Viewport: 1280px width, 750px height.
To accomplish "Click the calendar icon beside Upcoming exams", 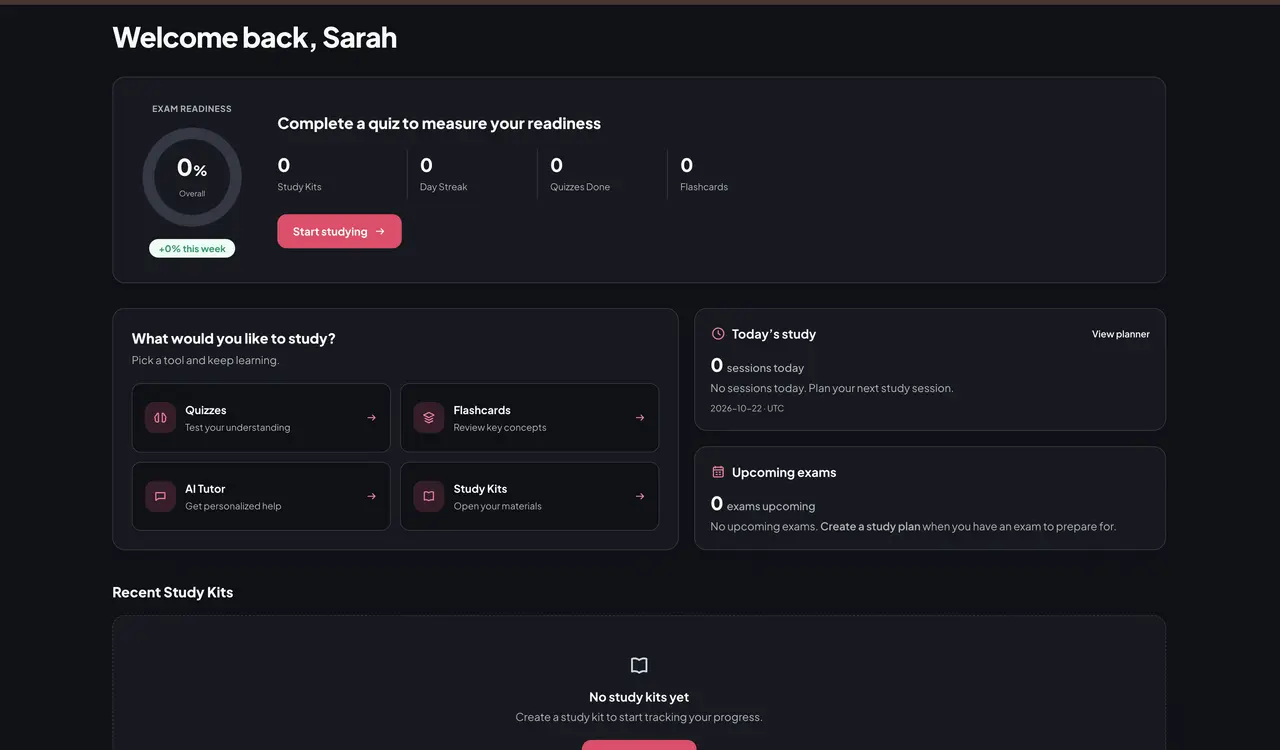I will coord(717,472).
